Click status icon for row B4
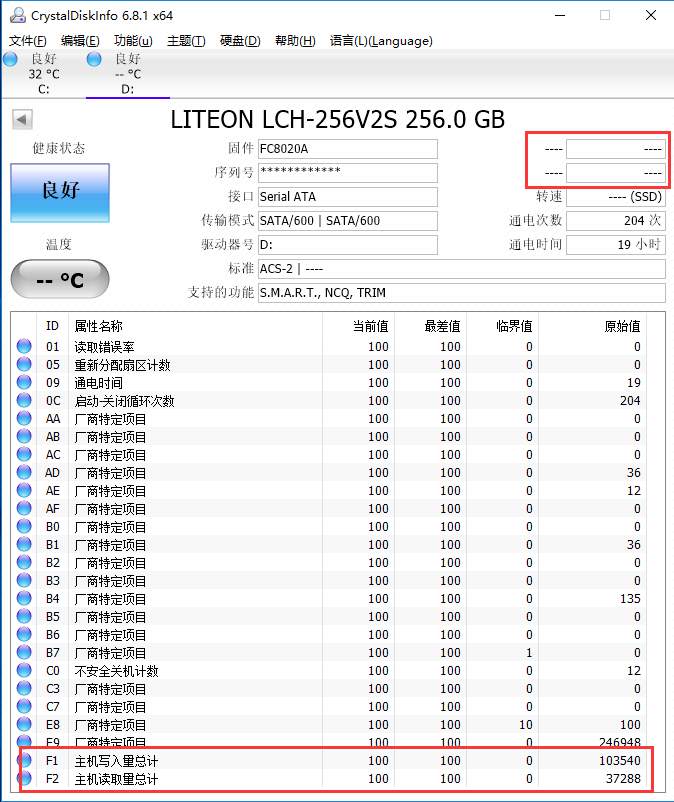 tap(24, 598)
